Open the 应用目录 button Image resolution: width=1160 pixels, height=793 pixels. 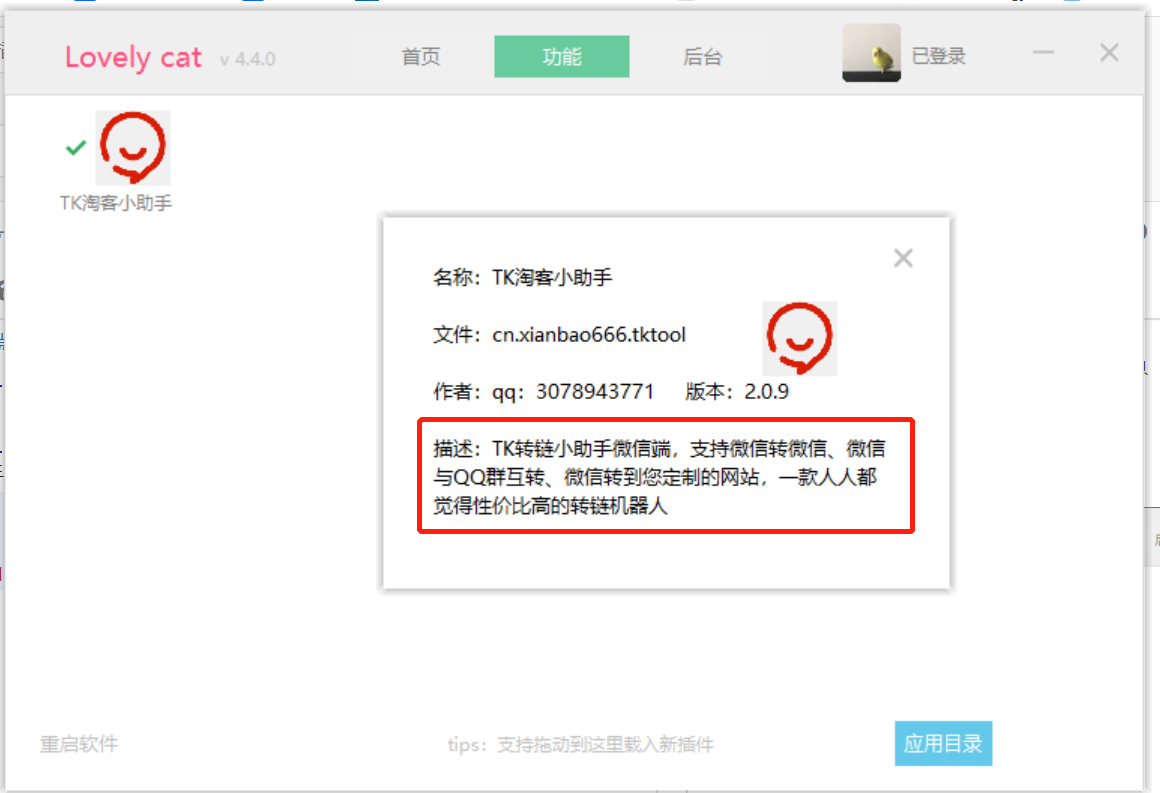943,743
